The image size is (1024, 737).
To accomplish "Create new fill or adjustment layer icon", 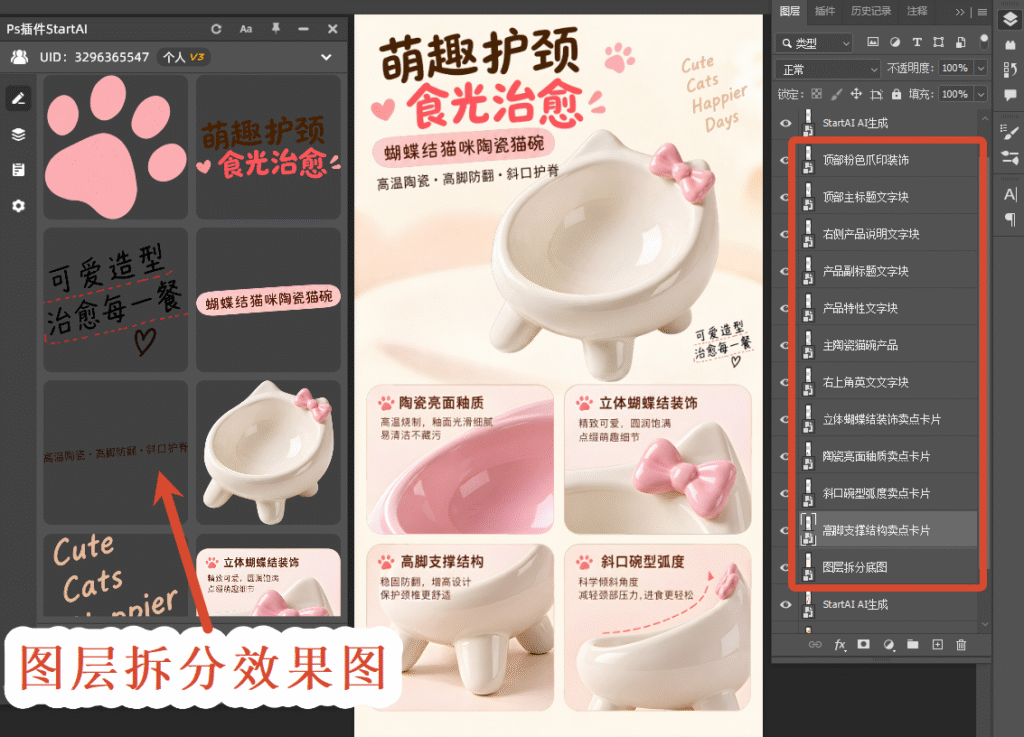I will [888, 645].
